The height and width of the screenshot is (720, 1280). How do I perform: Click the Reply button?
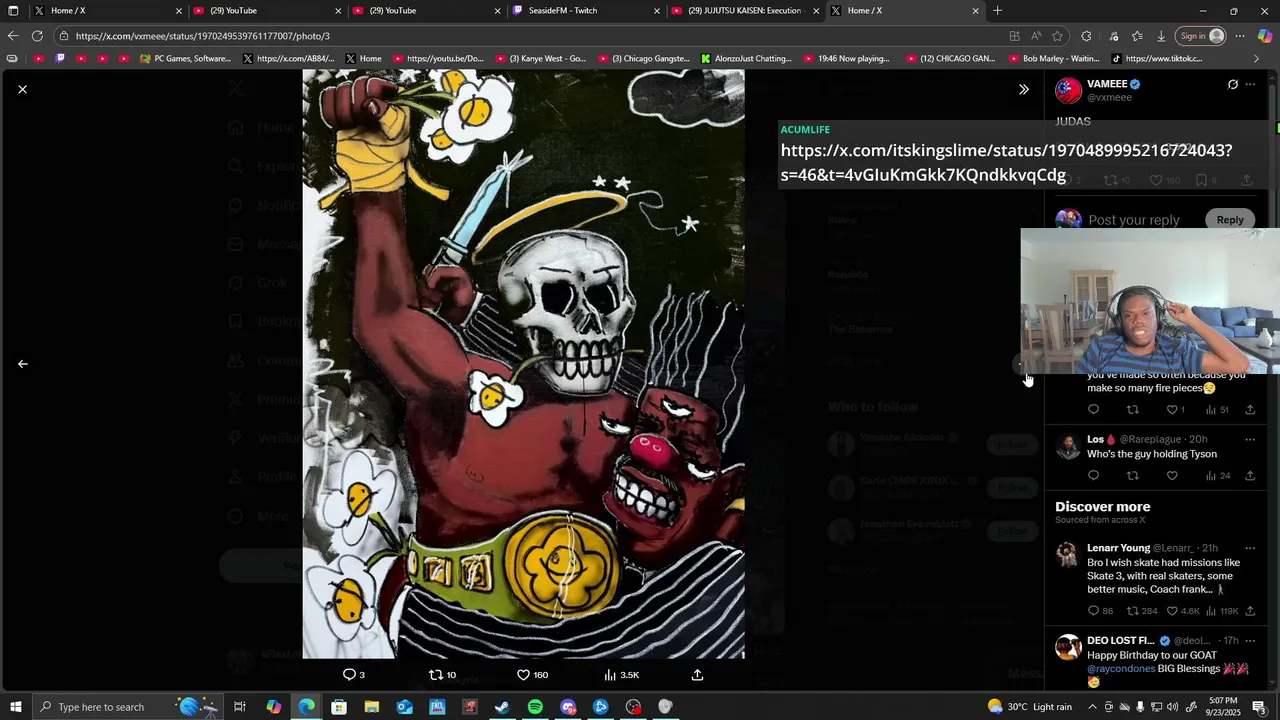tap(1230, 220)
